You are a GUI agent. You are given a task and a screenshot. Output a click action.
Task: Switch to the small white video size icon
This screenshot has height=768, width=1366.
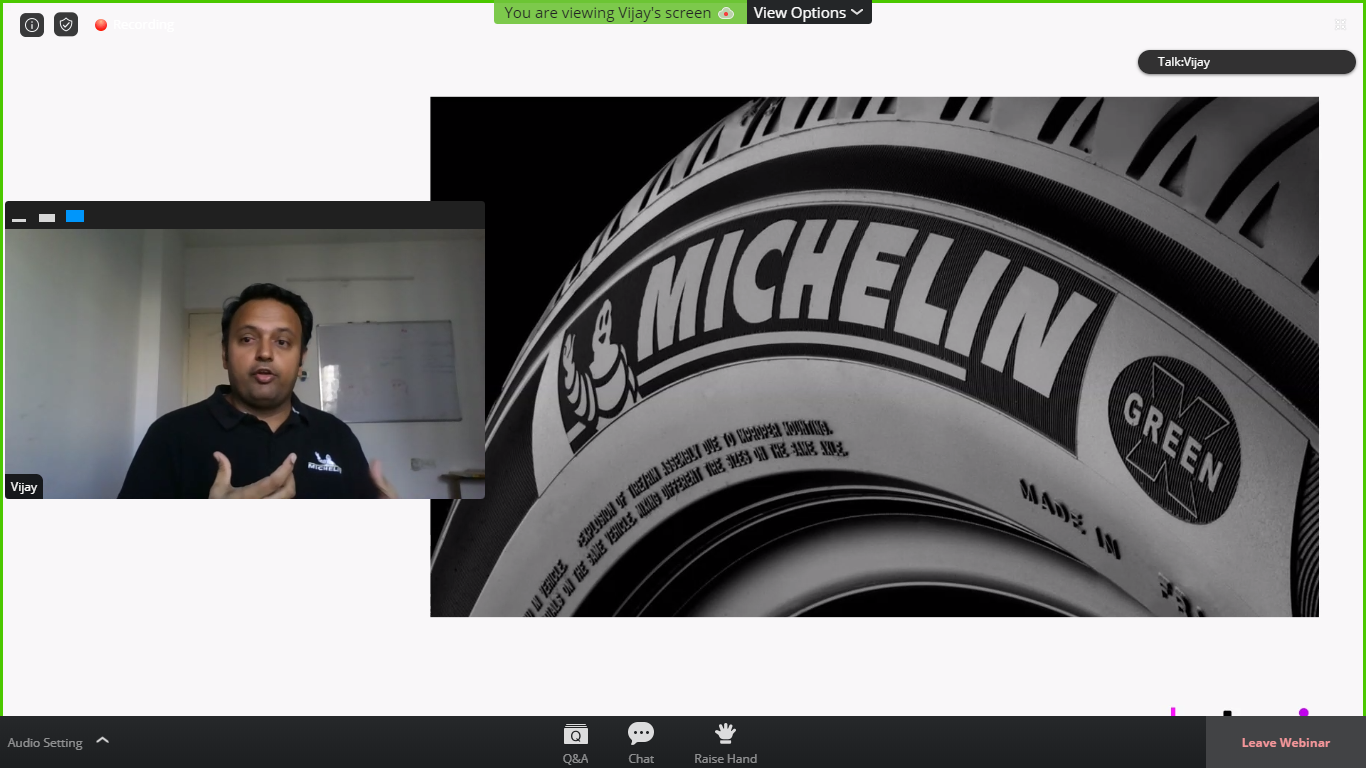click(x=47, y=217)
